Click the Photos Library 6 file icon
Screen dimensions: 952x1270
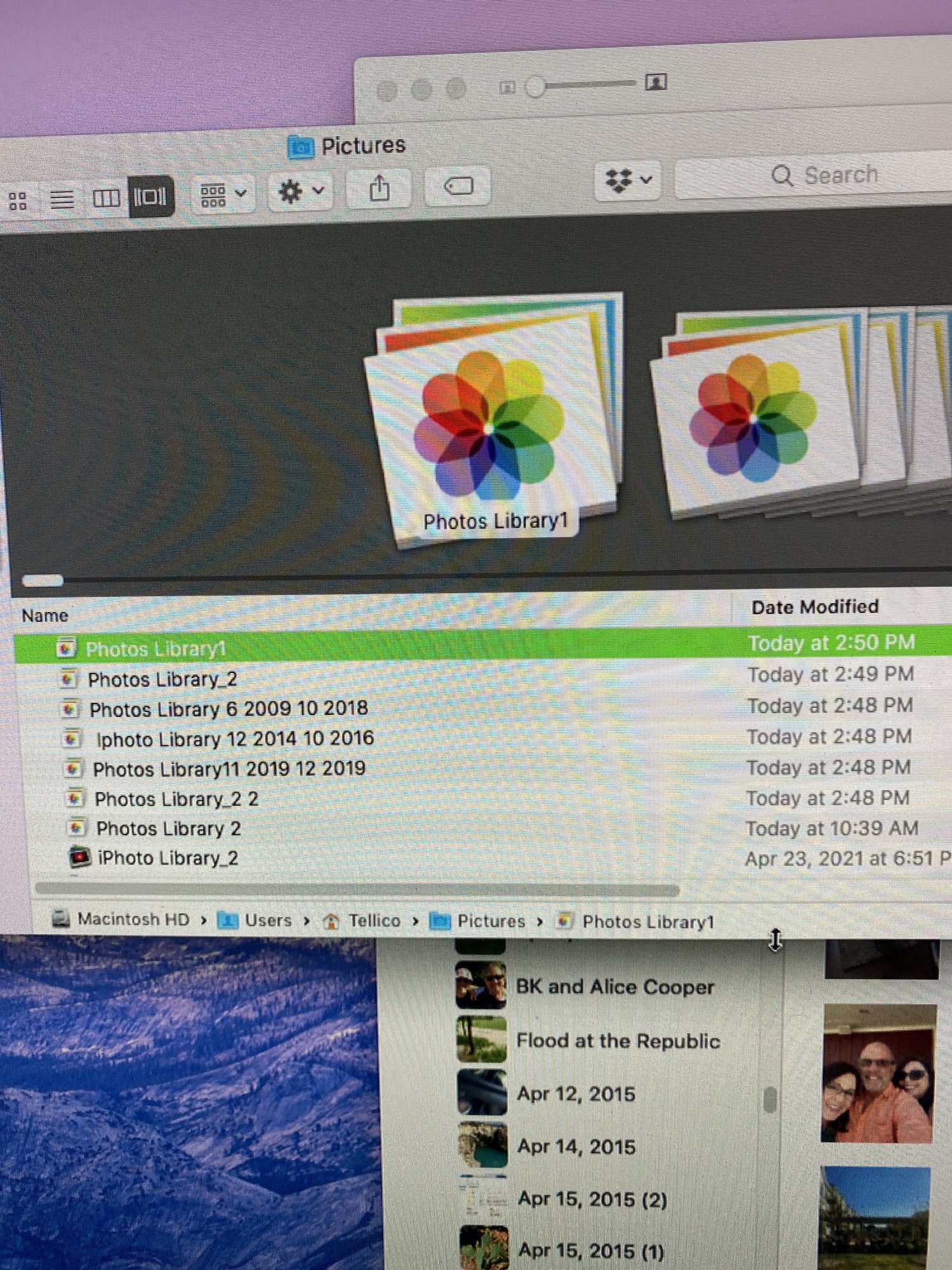click(70, 709)
